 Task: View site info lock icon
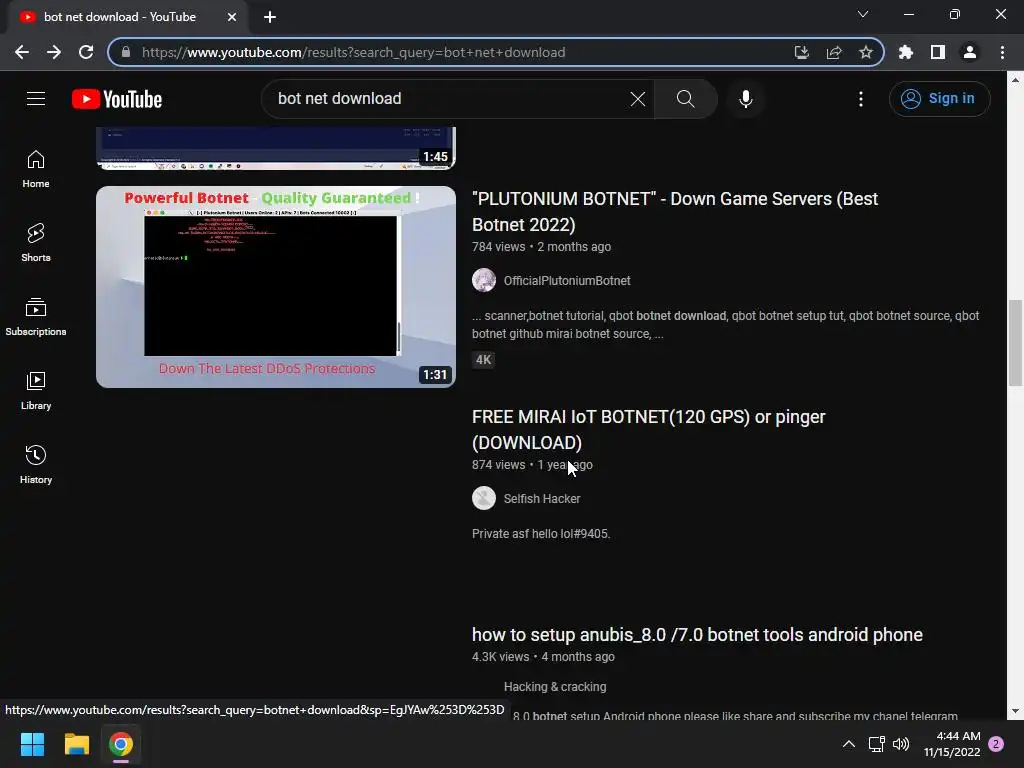tap(126, 52)
